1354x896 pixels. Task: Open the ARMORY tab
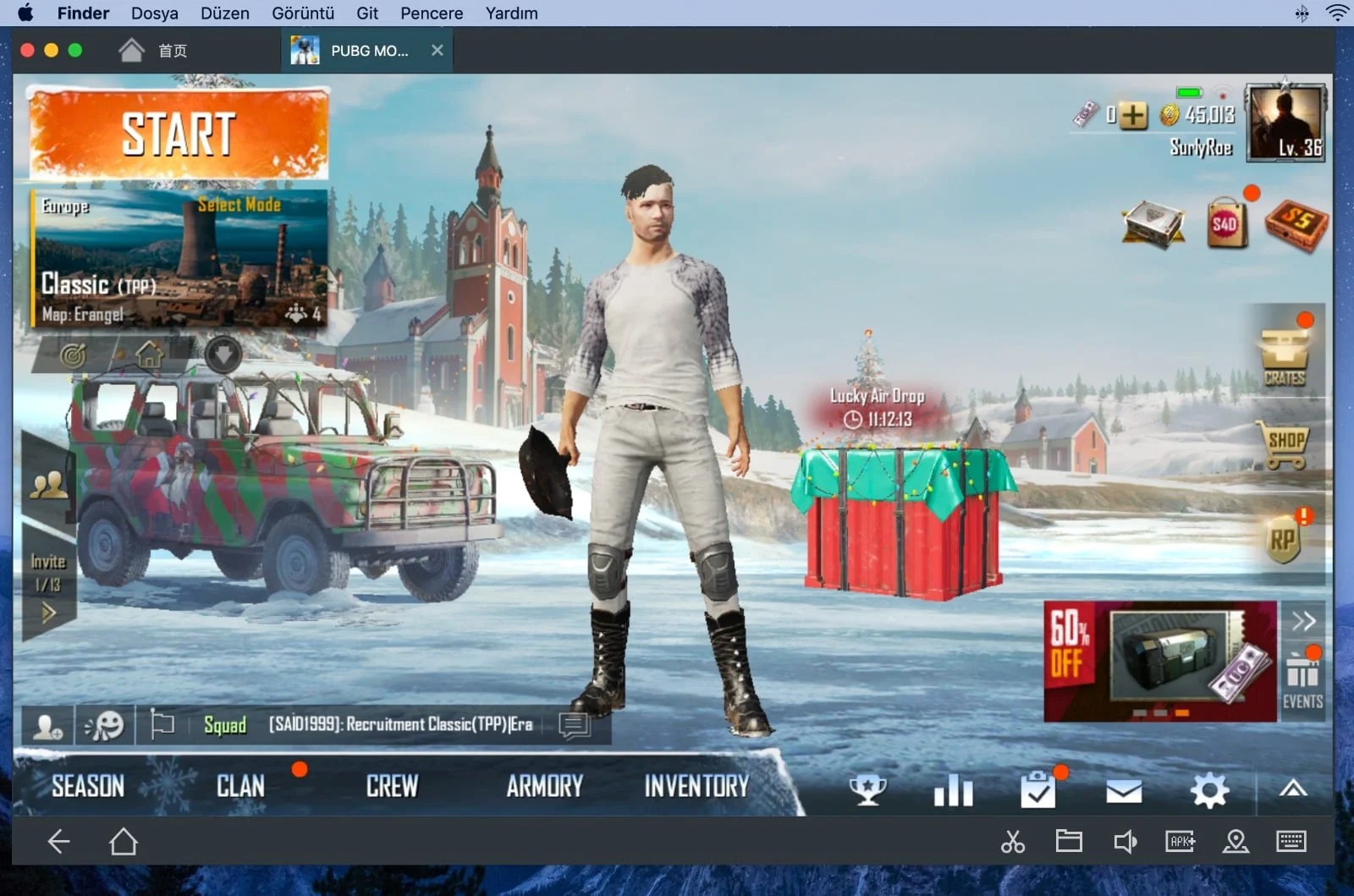(x=545, y=786)
